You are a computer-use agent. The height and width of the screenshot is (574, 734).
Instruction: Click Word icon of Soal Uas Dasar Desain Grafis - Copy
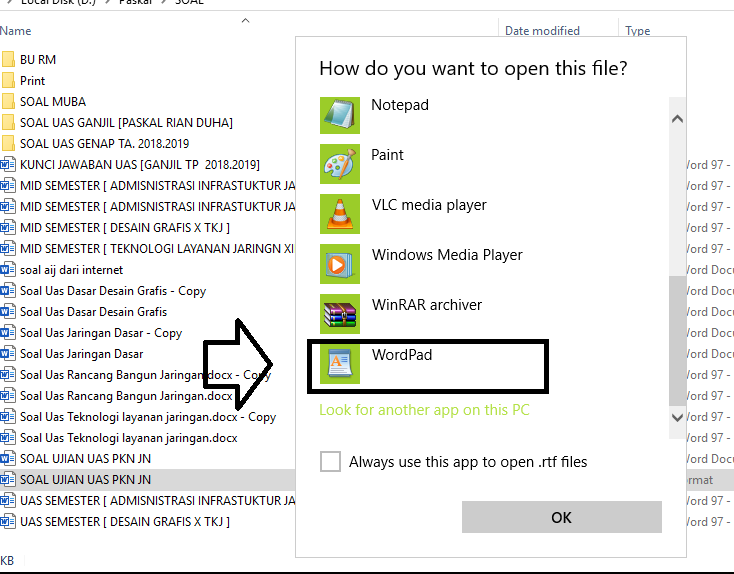pos(7,291)
